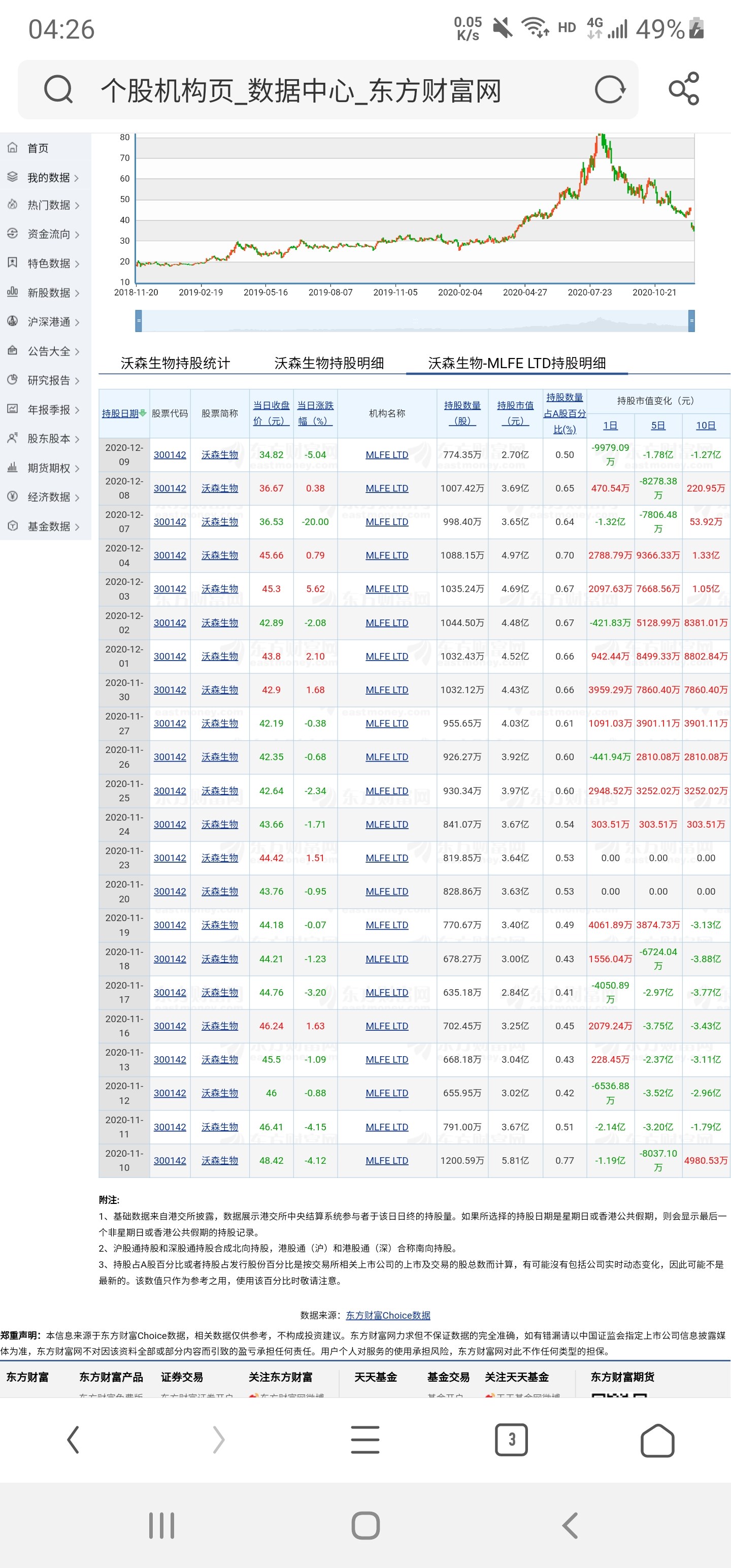
Task: Expand 公告大全 chevron
Action: [77, 352]
